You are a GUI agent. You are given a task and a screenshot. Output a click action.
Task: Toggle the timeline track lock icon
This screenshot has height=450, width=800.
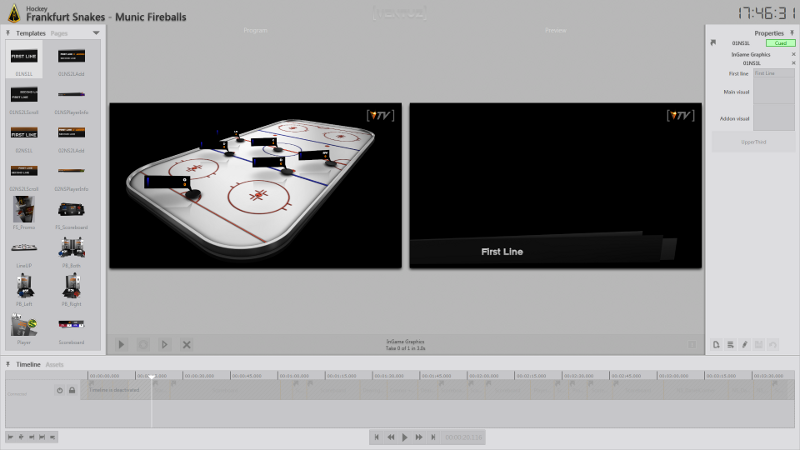pos(71,390)
